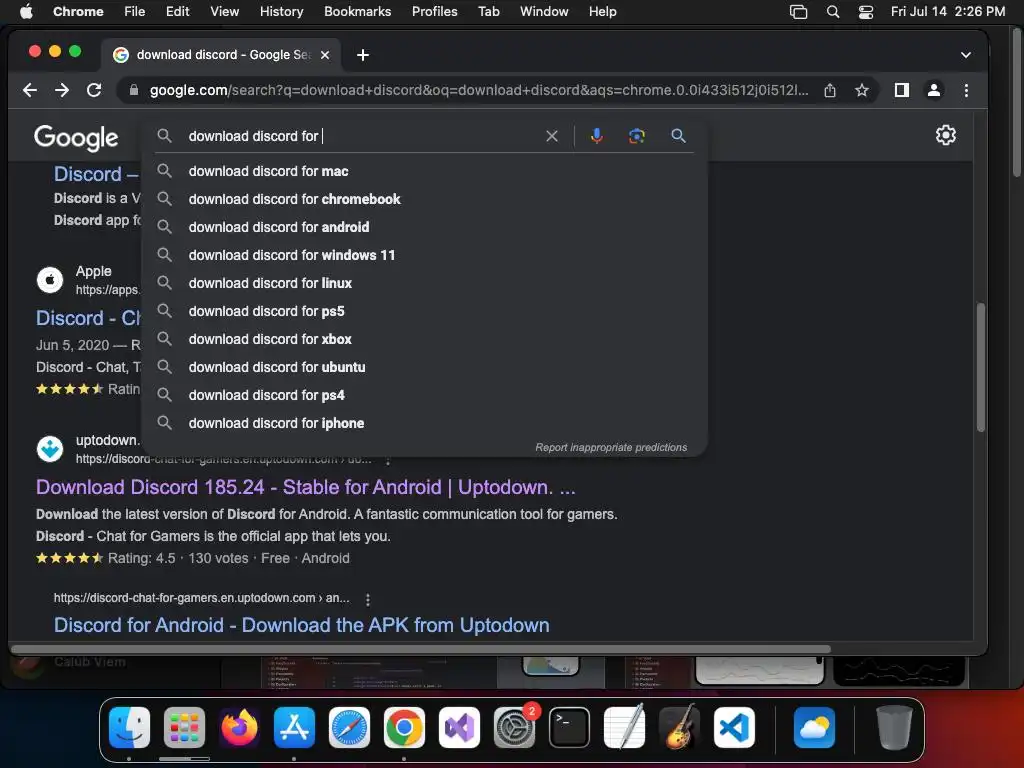Open the Profiles menu
Image resolution: width=1024 pixels, height=768 pixels.
[434, 12]
